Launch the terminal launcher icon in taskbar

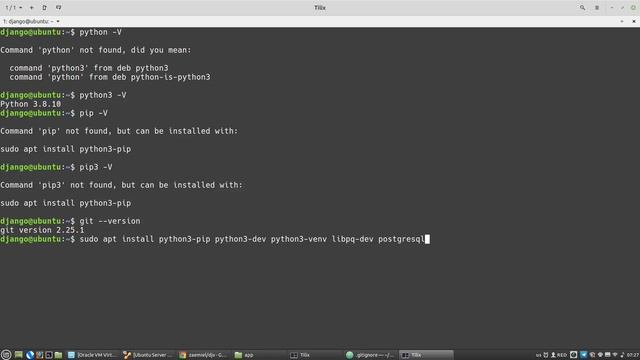pyautogui.click(x=49, y=355)
